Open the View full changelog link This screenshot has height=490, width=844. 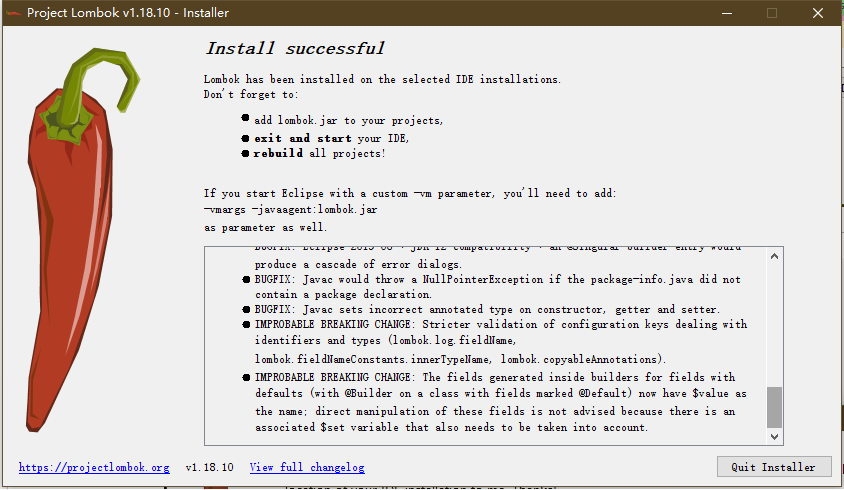click(x=307, y=467)
